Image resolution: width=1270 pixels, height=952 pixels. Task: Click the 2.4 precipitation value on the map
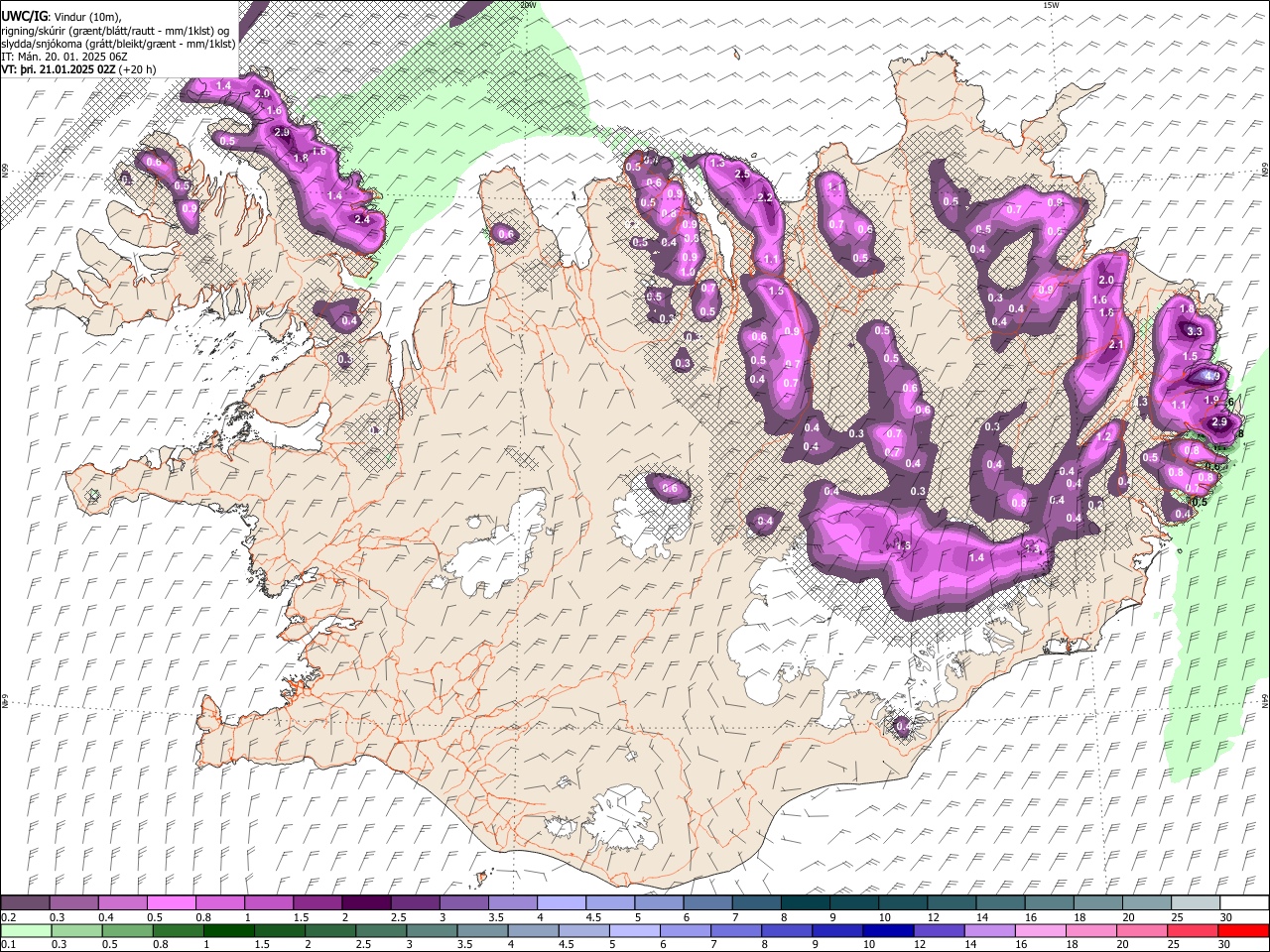click(361, 219)
